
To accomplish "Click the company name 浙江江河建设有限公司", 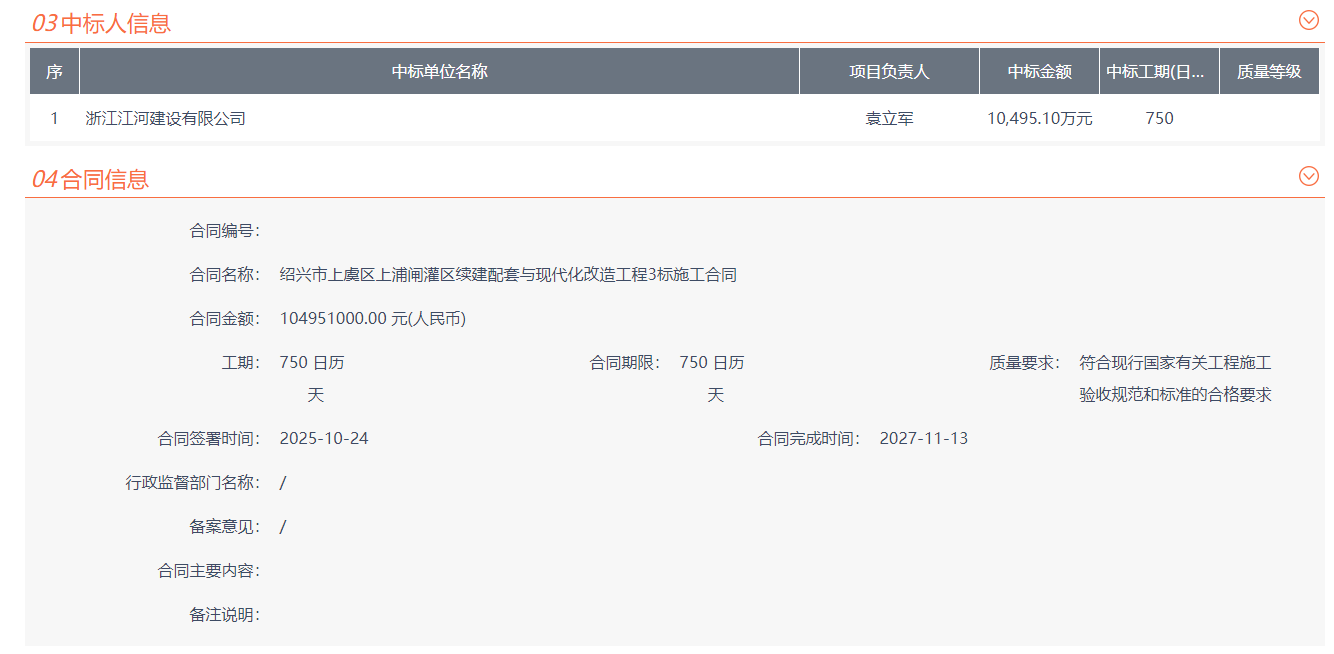I will pyautogui.click(x=166, y=119).
